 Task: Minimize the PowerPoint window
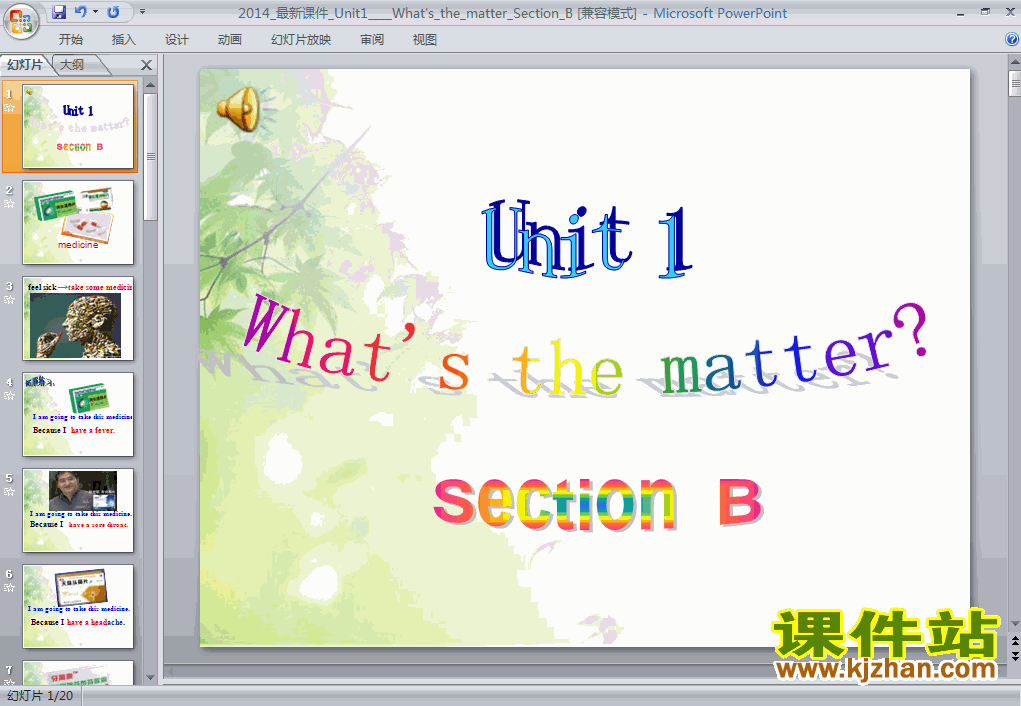pyautogui.click(x=960, y=12)
